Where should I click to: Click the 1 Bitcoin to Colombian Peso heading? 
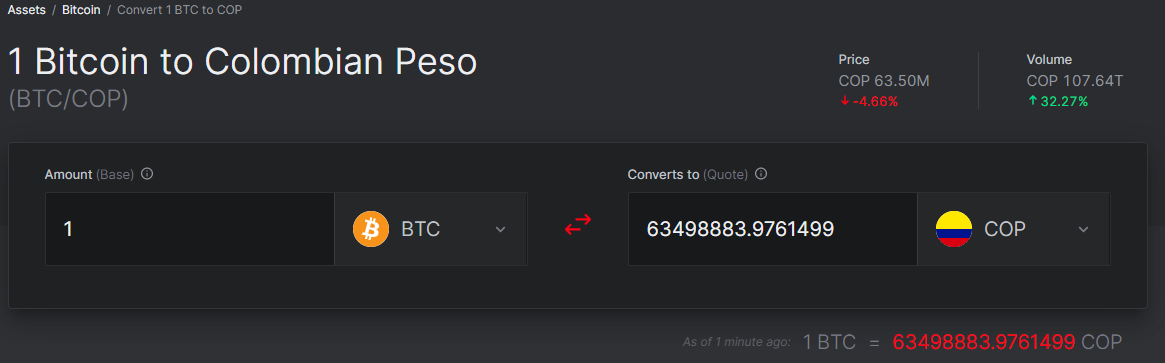pos(242,62)
